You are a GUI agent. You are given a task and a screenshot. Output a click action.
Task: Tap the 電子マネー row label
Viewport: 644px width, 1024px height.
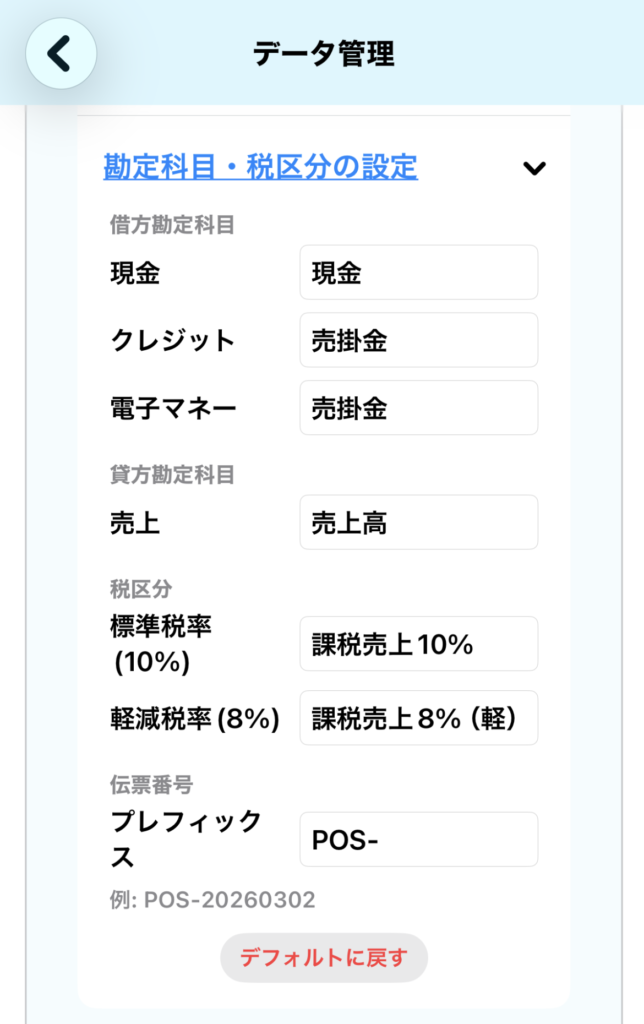point(172,408)
